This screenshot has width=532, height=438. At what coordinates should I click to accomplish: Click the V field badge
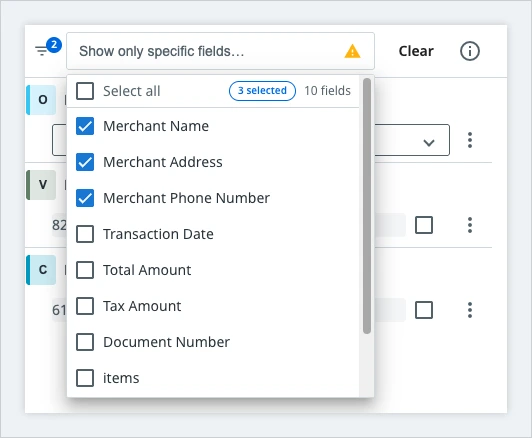[x=41, y=185]
